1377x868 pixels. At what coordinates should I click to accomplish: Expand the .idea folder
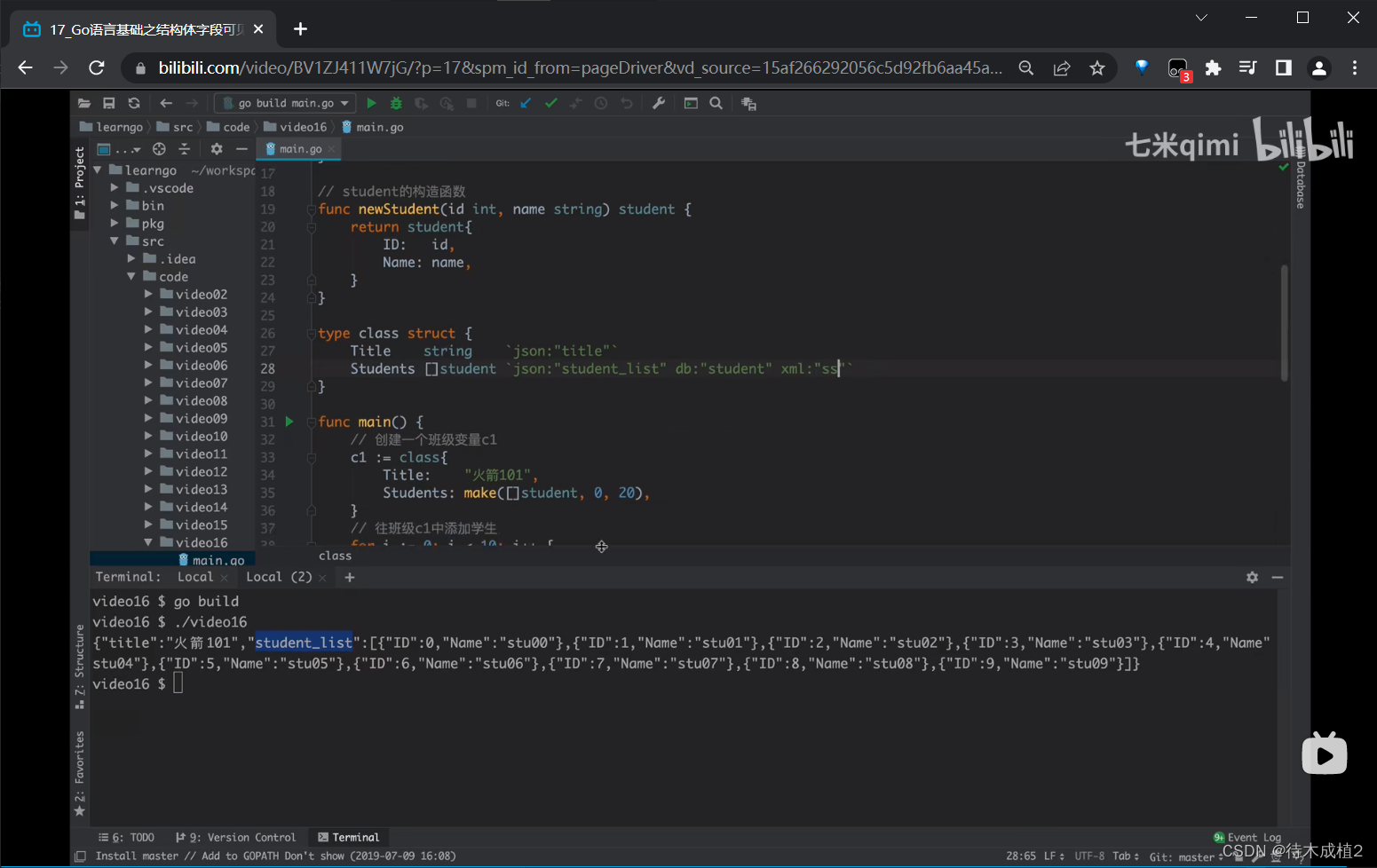coord(131,258)
